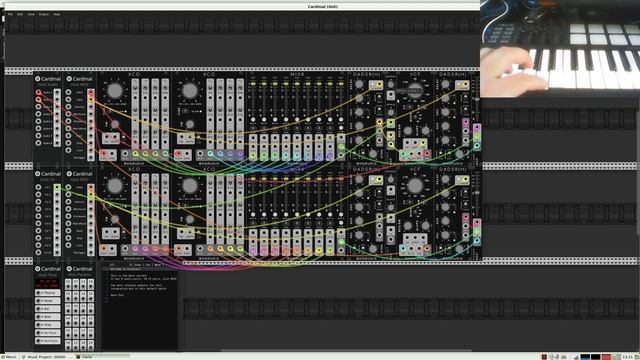Click large cutoff knob on bottom-row VCF
This screenshot has height=360, width=640.
point(415,186)
